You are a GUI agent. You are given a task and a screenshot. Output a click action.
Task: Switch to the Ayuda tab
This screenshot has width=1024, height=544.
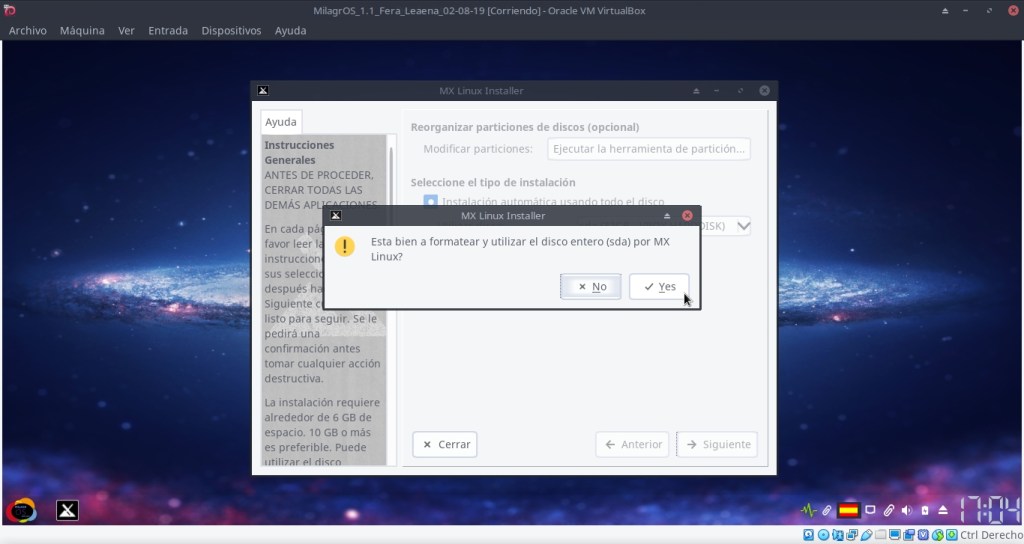pyautogui.click(x=281, y=122)
